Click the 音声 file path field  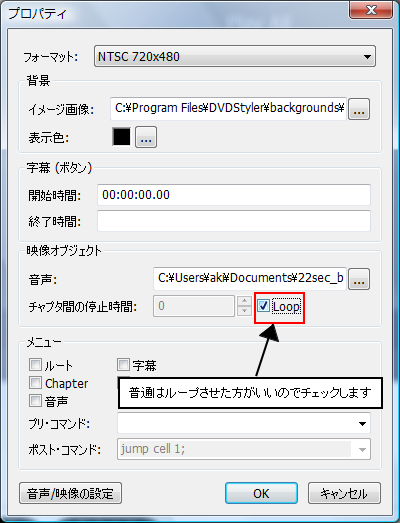click(250, 279)
